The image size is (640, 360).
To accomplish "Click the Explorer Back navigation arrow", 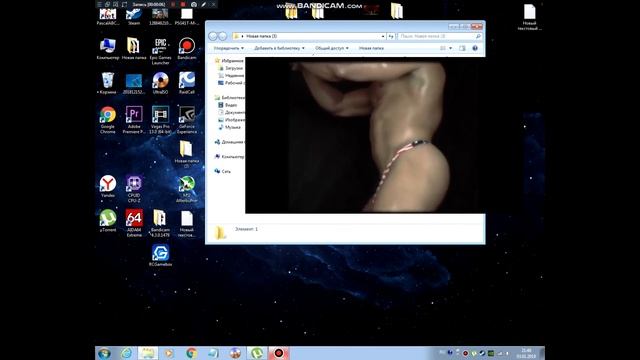I will [x=213, y=36].
